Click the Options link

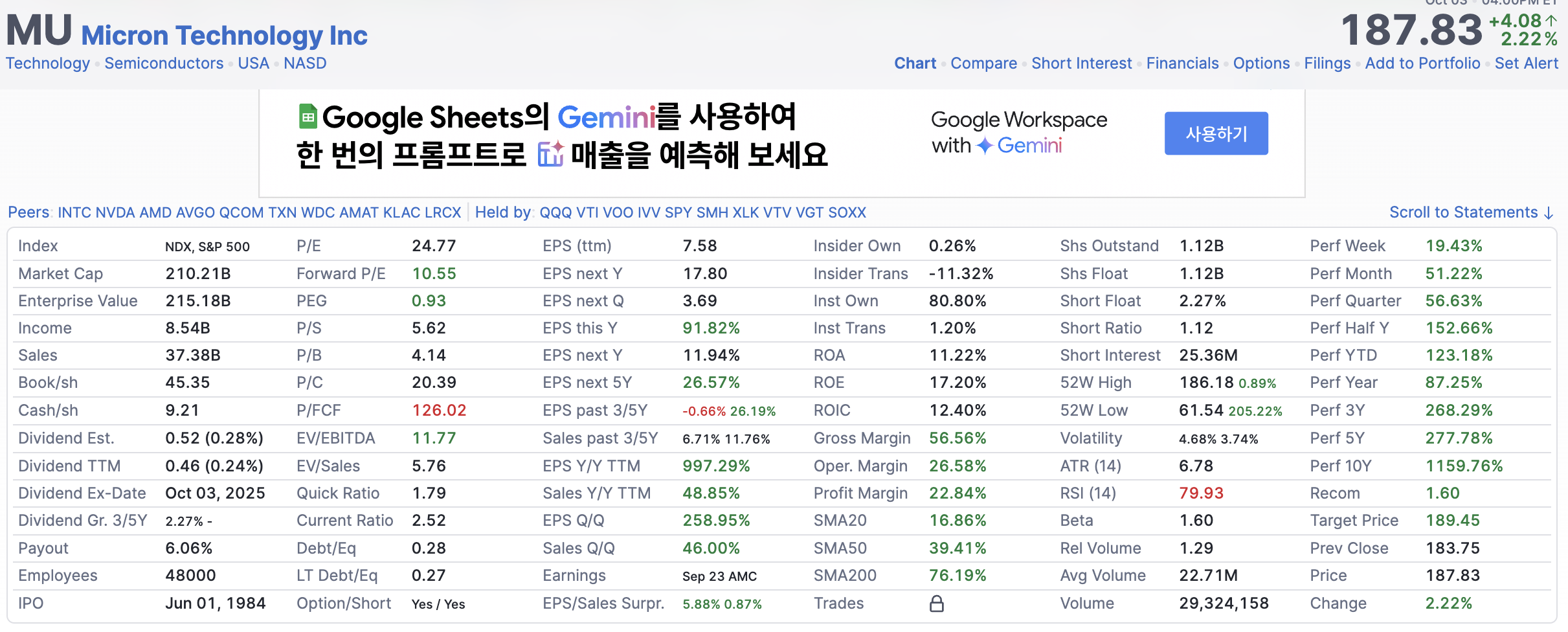(x=1261, y=63)
